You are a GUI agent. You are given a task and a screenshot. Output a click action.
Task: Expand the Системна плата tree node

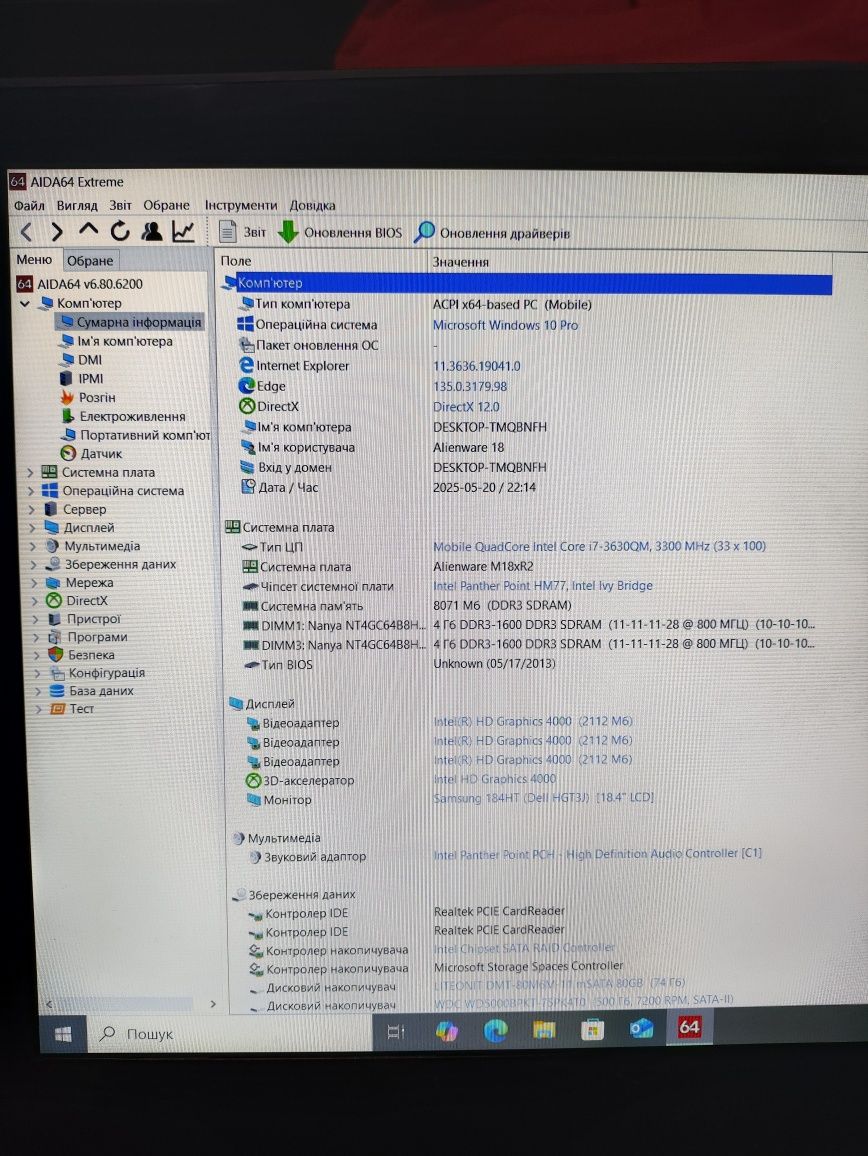click(29, 472)
